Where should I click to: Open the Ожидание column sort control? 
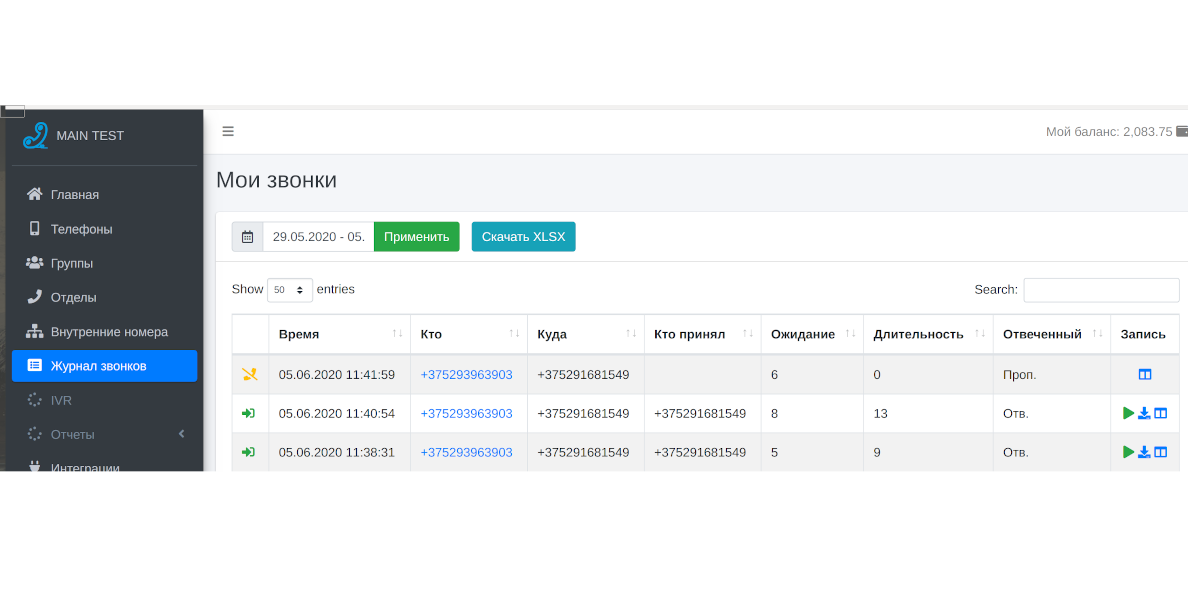850,333
